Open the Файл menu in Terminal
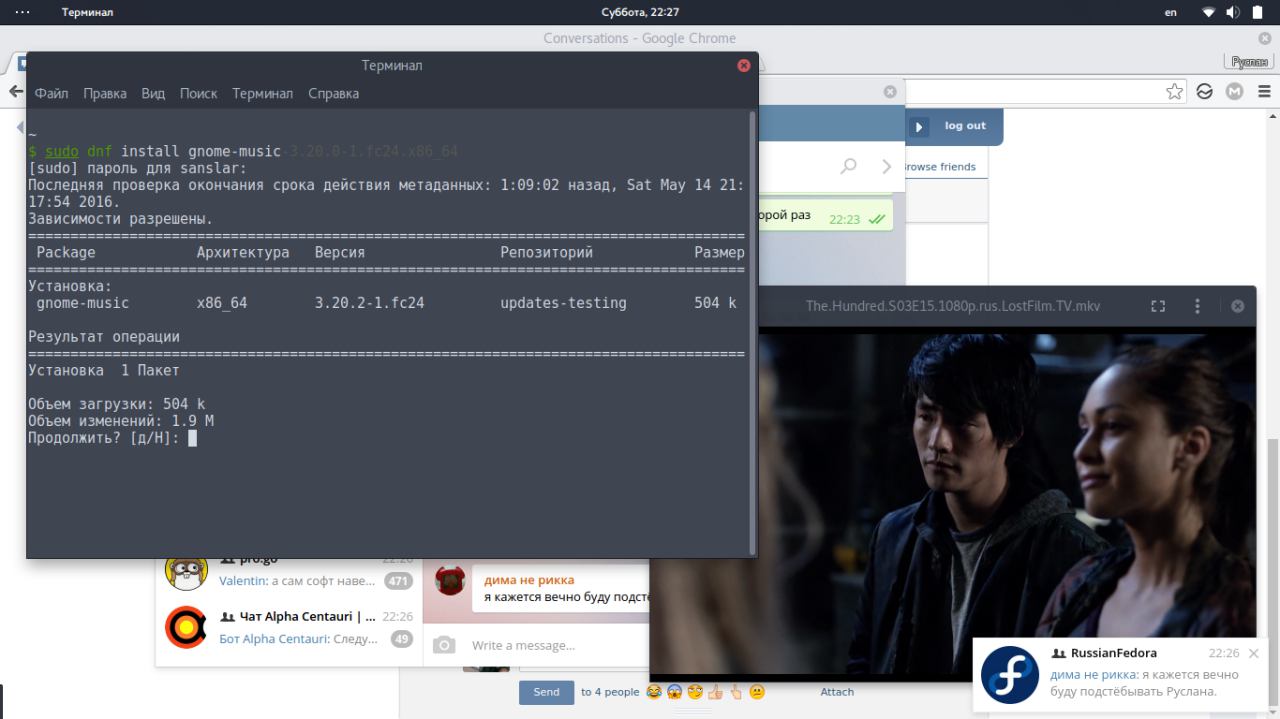 [x=51, y=93]
